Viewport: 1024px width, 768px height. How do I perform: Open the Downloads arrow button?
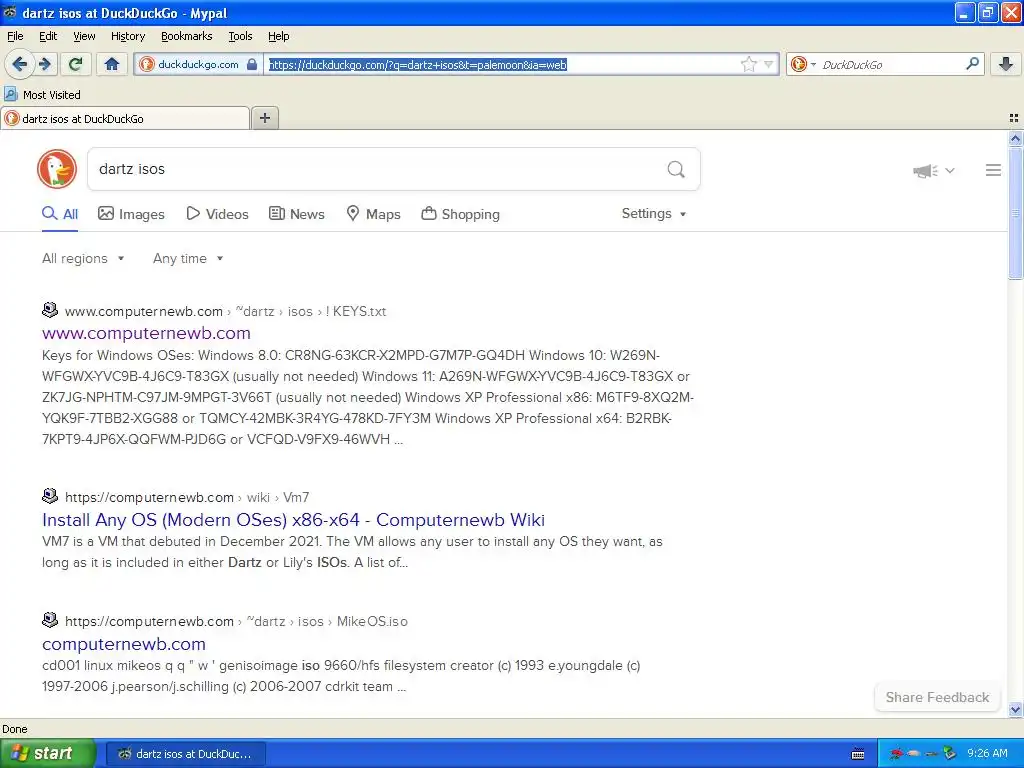(x=1006, y=64)
